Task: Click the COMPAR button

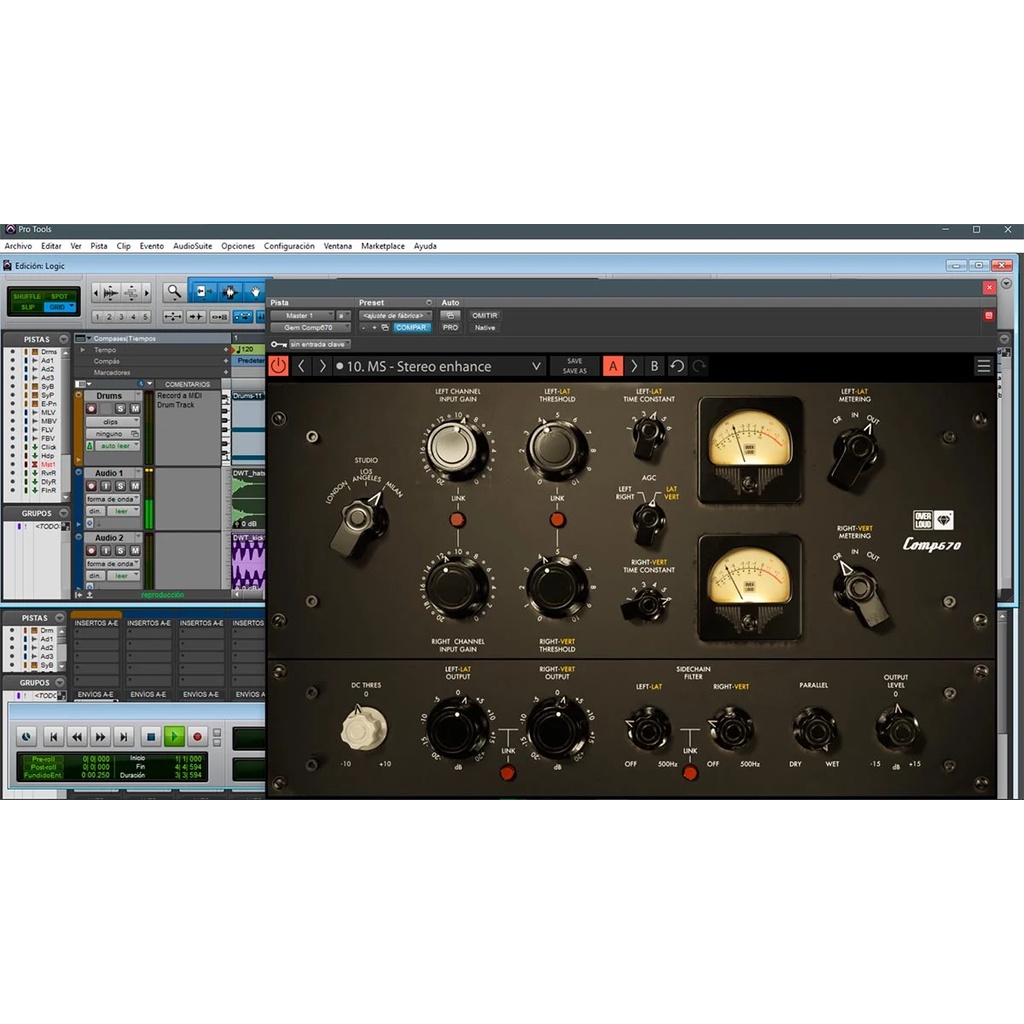Action: 411,328
